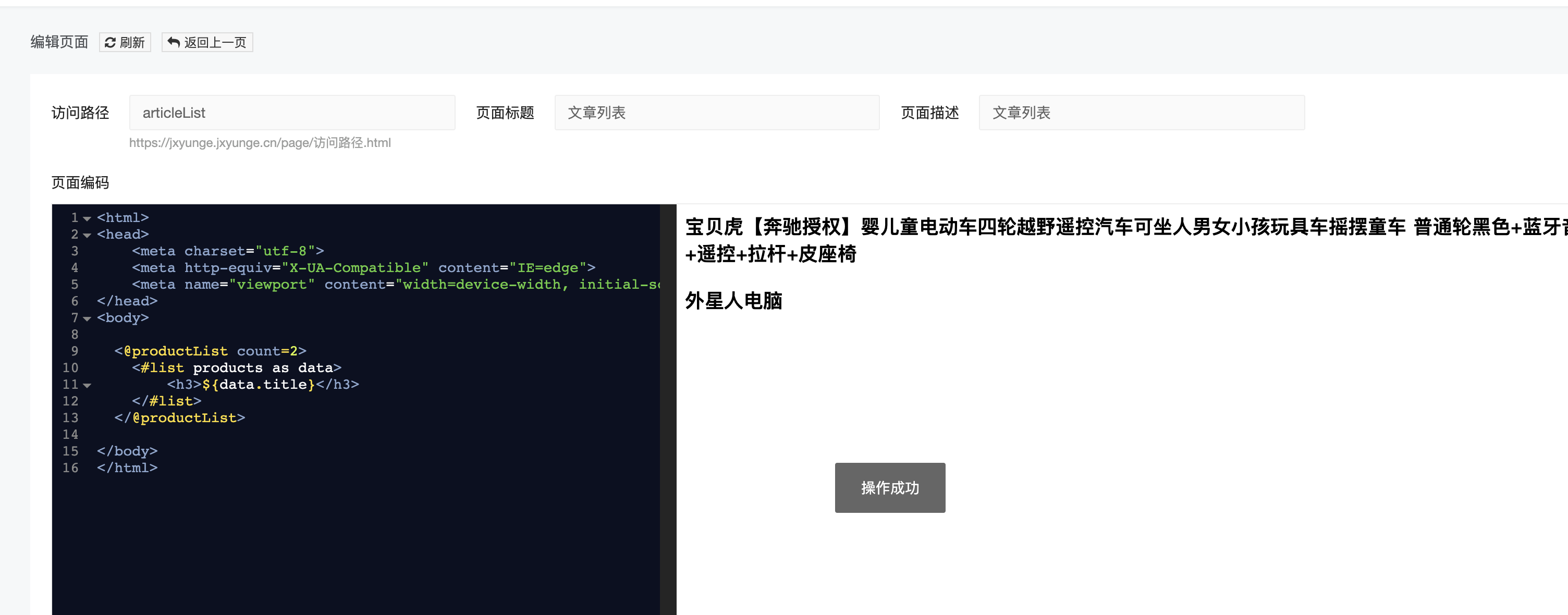This screenshot has height=615, width=1568.
Task: Click closing </body> on line 15
Action: (x=127, y=451)
